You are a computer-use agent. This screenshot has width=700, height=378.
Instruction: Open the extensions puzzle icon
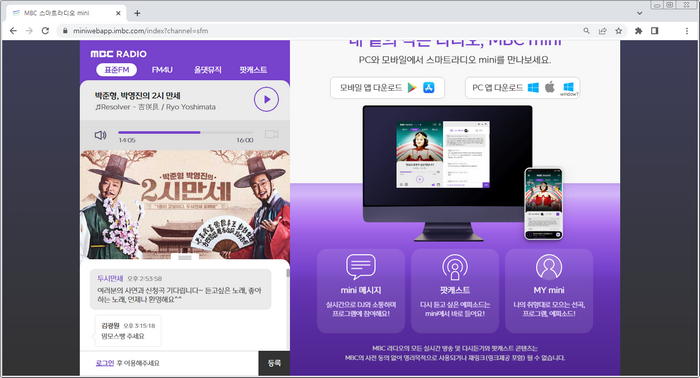coord(638,31)
